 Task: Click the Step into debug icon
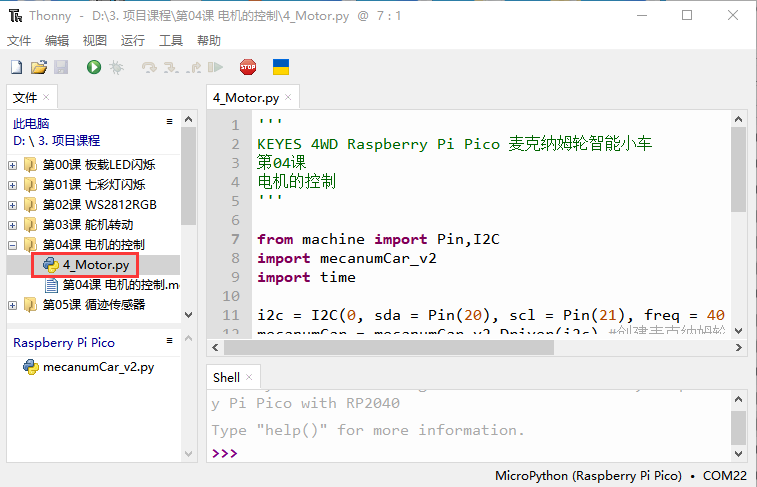[171, 67]
